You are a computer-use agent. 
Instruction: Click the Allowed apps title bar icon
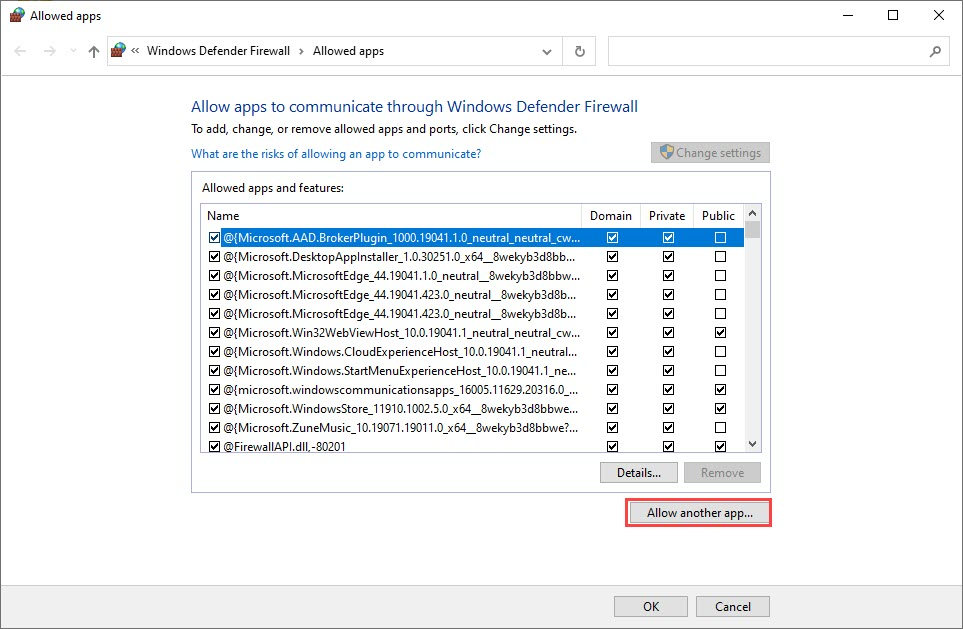click(17, 15)
